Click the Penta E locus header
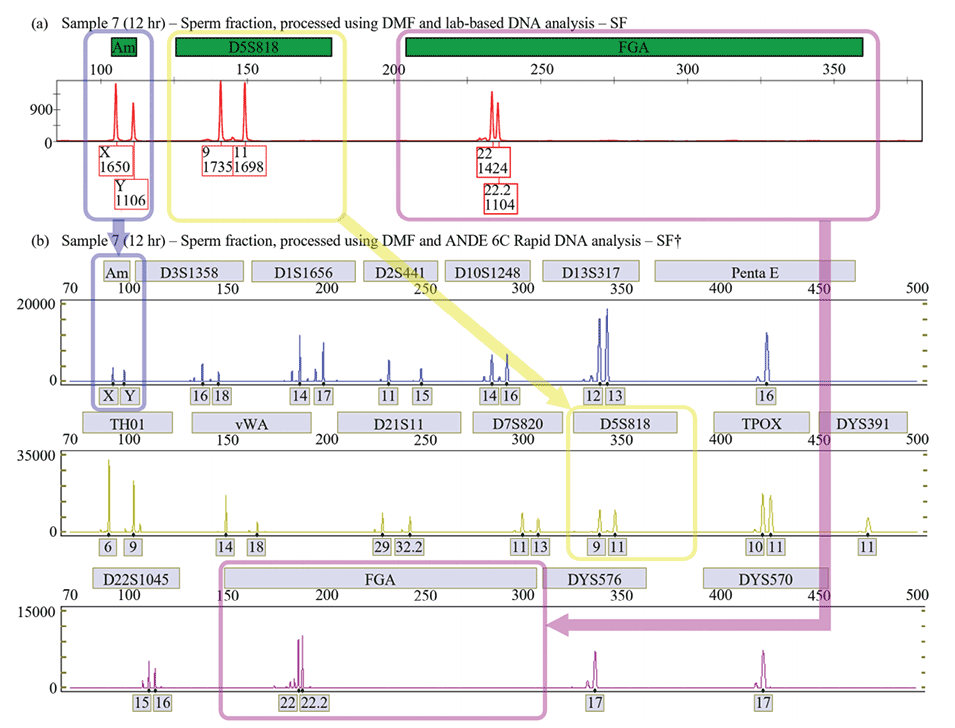 (754, 271)
